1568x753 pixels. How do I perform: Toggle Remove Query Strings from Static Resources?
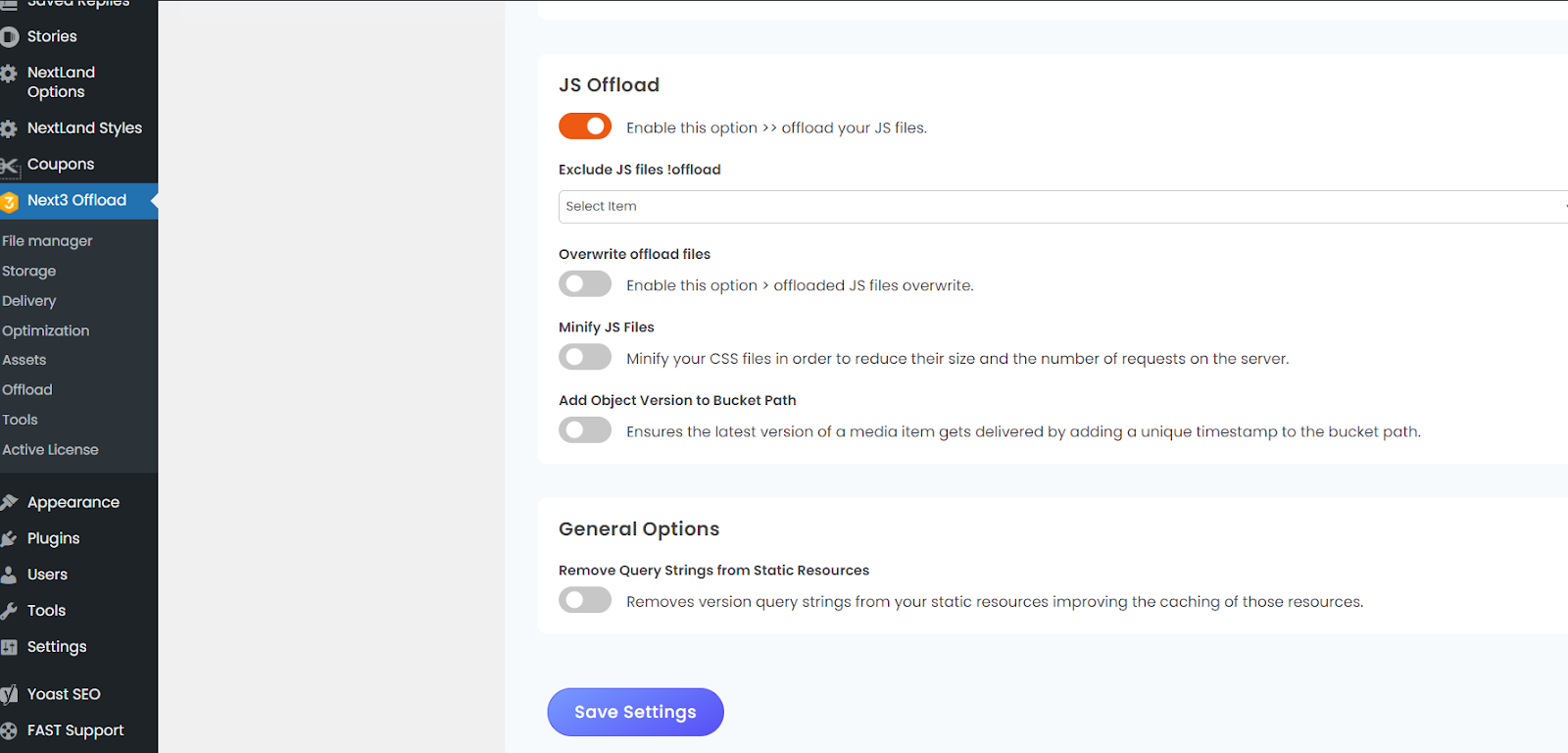tap(585, 600)
